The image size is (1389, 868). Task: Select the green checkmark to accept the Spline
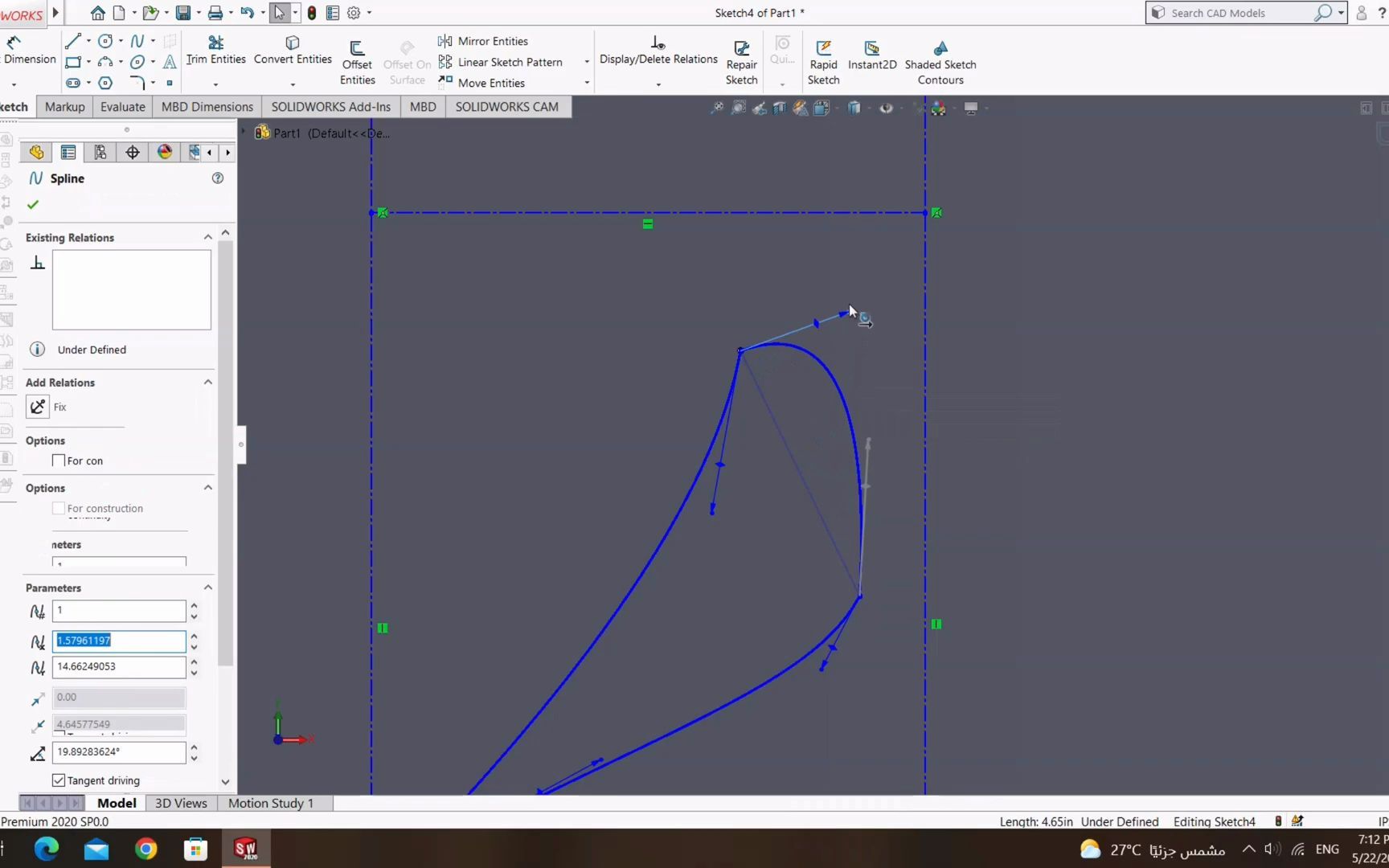click(x=32, y=204)
